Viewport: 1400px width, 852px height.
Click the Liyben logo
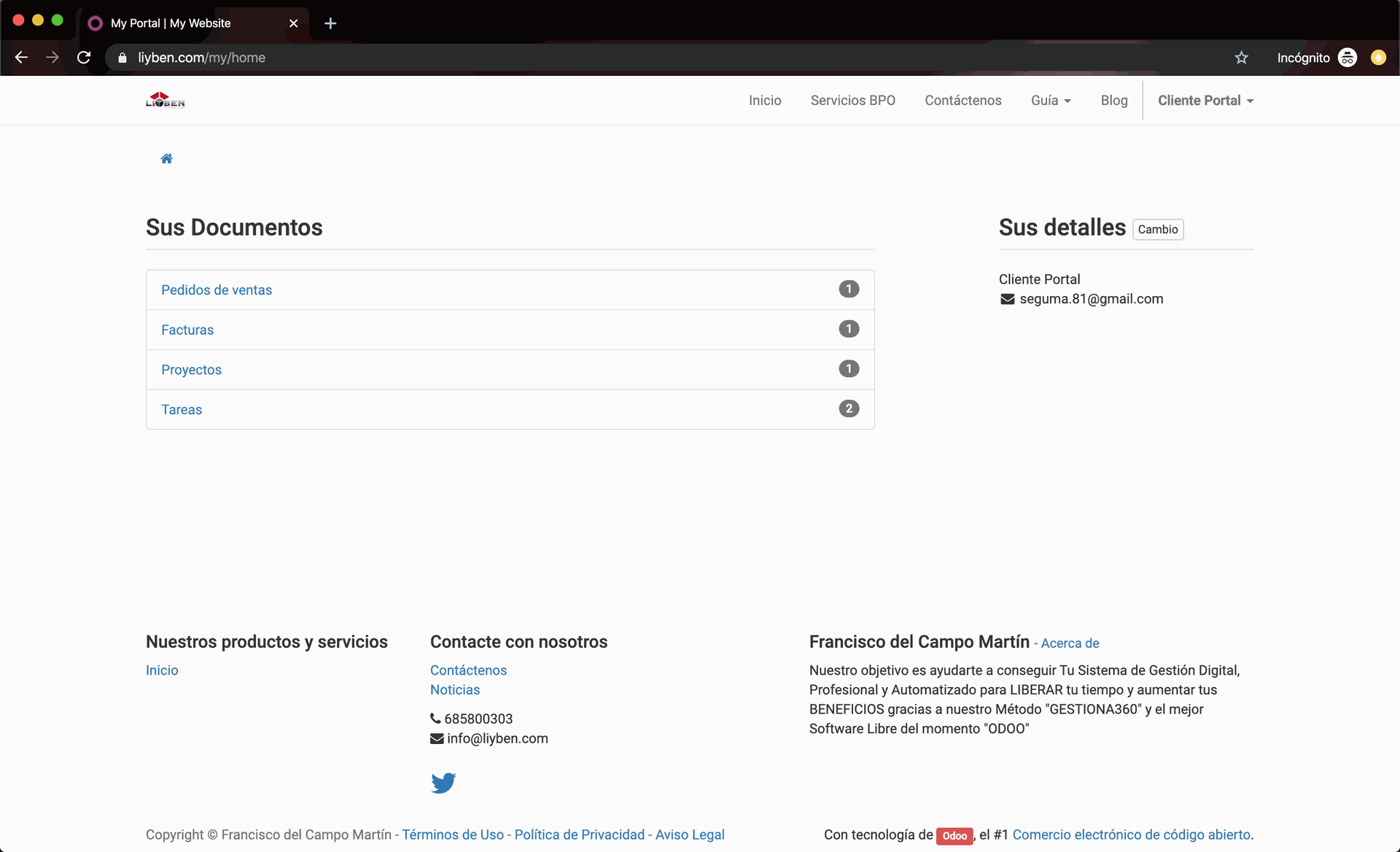pos(166,101)
